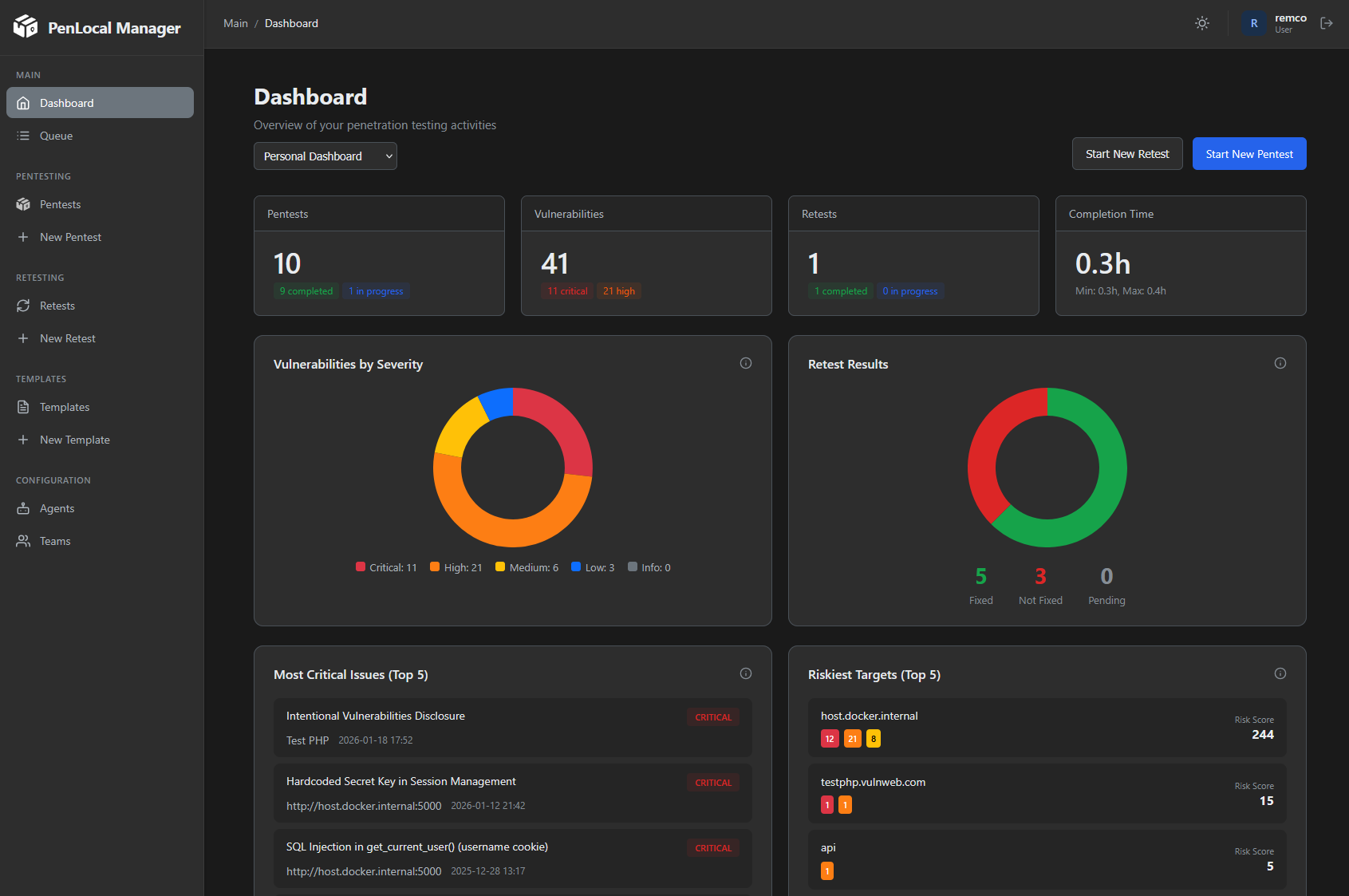Screen dimensions: 1349x896
Task: Select the Dashboard home icon in sidebar
Action: (x=23, y=102)
